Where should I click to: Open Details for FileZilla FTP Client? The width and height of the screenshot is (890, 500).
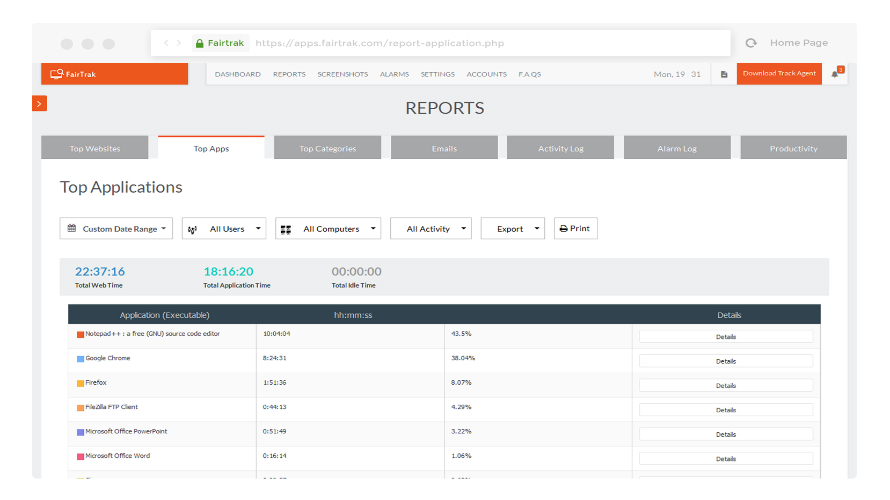coord(726,410)
